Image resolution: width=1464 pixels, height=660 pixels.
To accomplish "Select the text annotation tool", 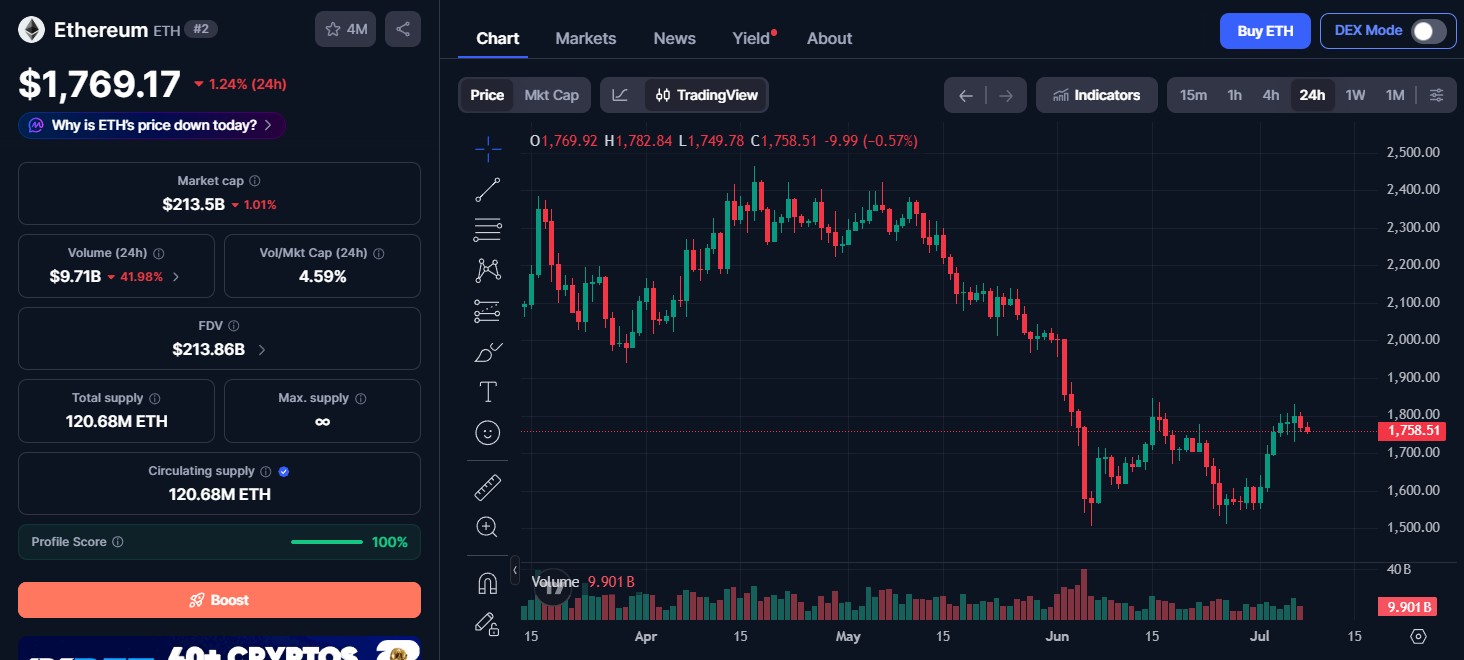I will tap(488, 392).
